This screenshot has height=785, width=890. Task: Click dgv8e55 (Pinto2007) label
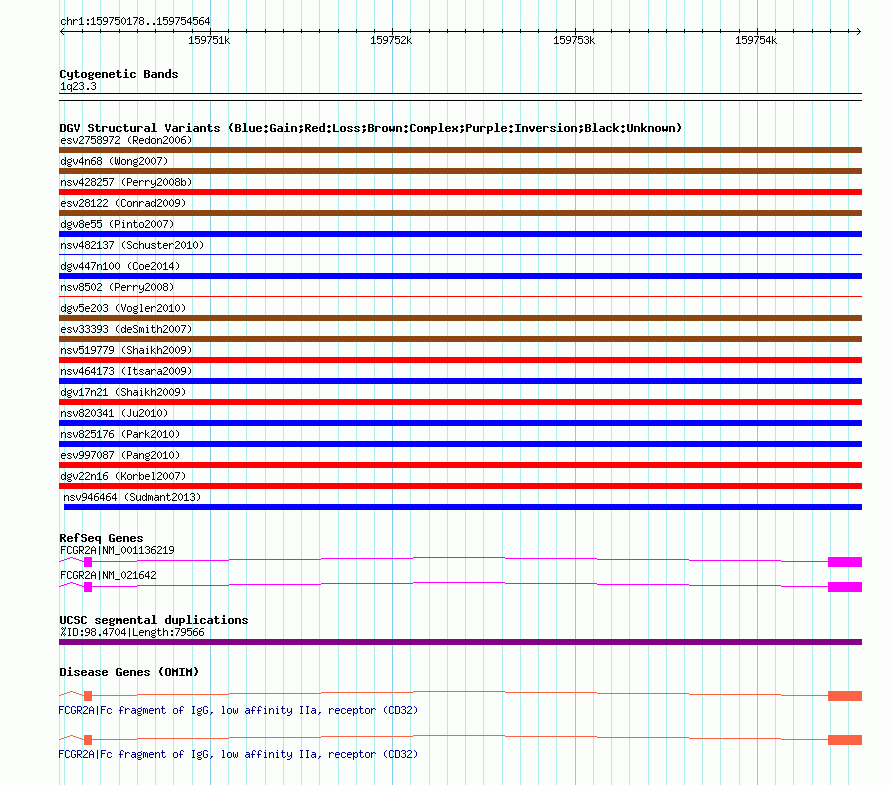[117, 224]
